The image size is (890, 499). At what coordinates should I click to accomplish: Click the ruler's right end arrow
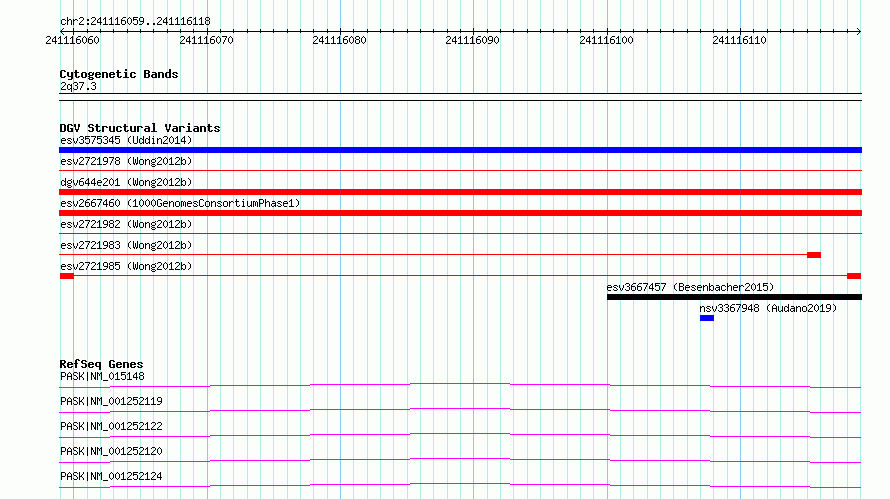pos(858,31)
